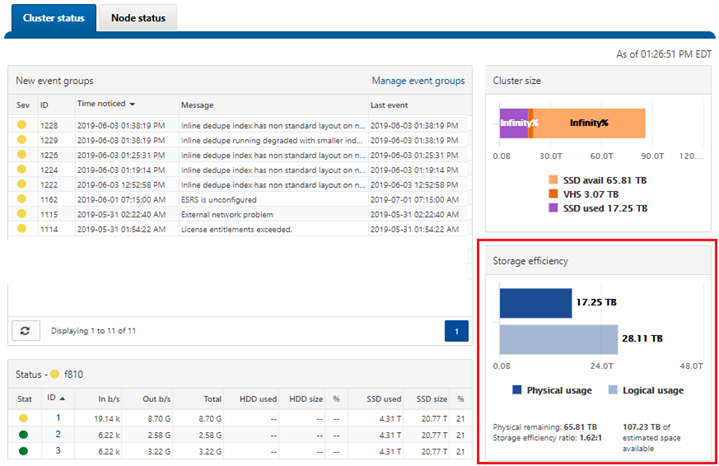719x466 pixels.
Task: Sort events by Sev column header
Action: pos(23,104)
